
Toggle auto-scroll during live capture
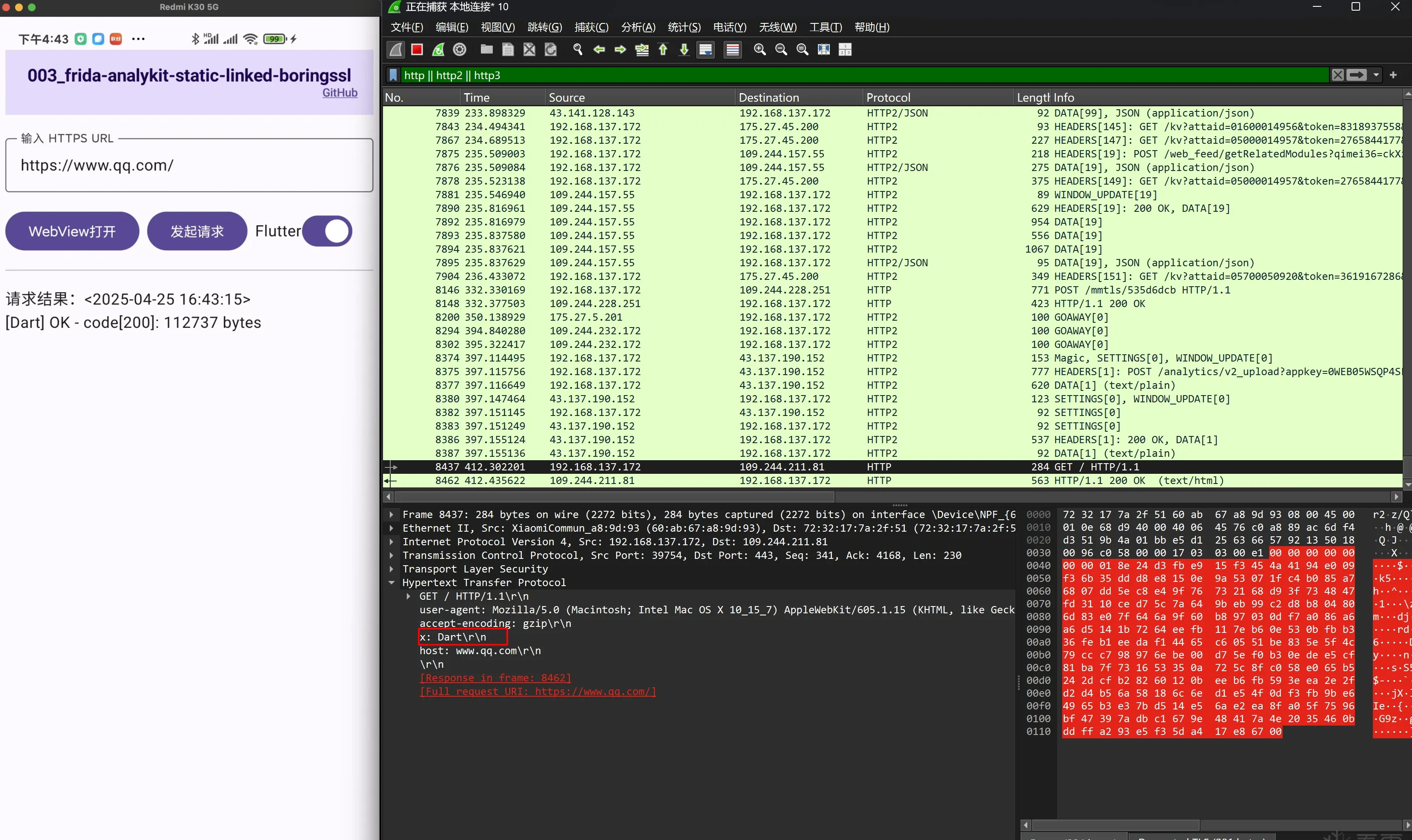pyautogui.click(x=706, y=50)
